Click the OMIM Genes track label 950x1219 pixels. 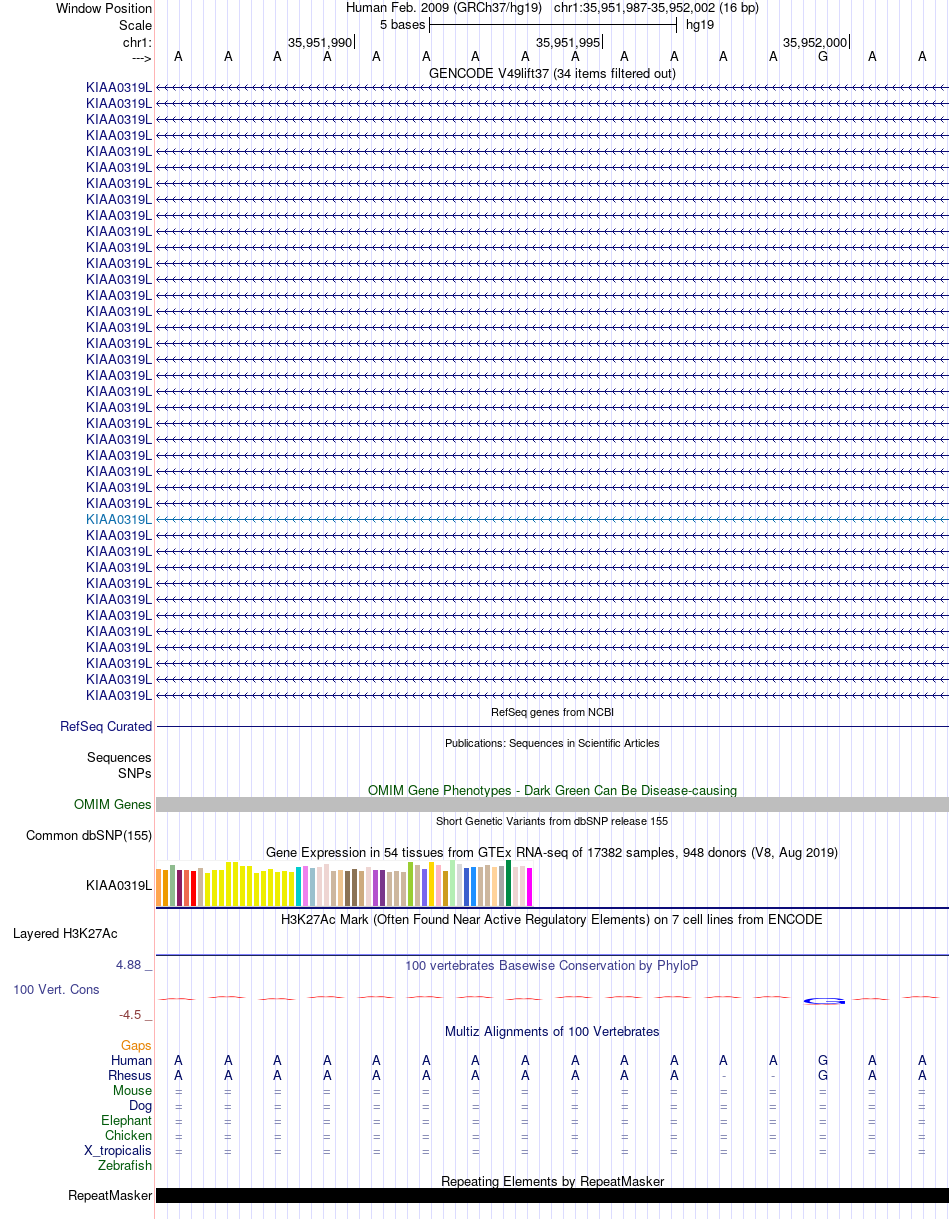click(113, 805)
